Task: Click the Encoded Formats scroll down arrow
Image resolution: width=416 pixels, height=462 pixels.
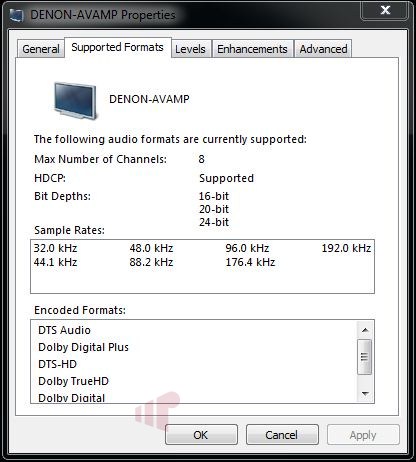Action: (x=365, y=394)
